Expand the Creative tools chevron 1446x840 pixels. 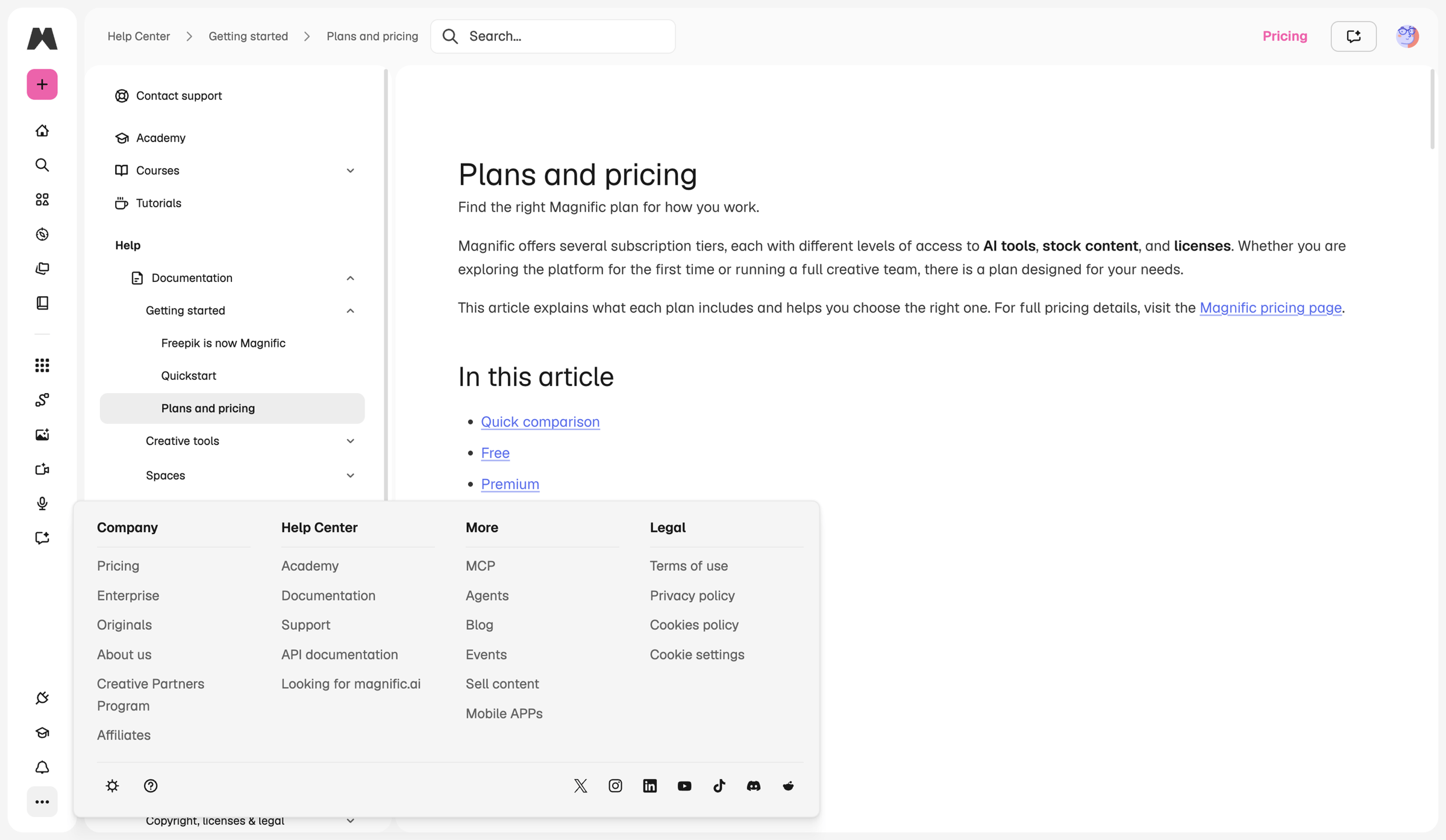(350, 441)
